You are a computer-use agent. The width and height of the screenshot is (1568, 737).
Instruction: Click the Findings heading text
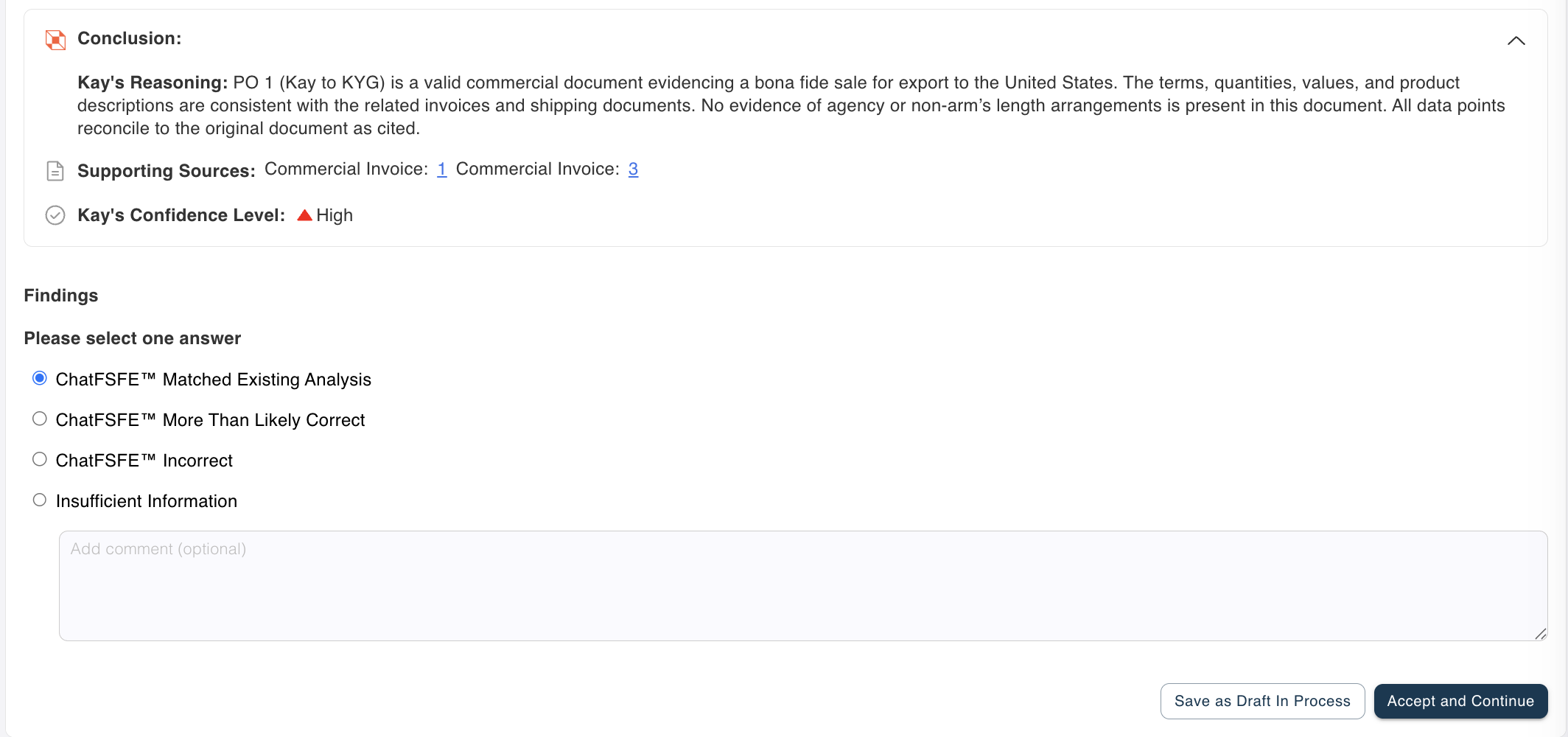[x=61, y=296]
